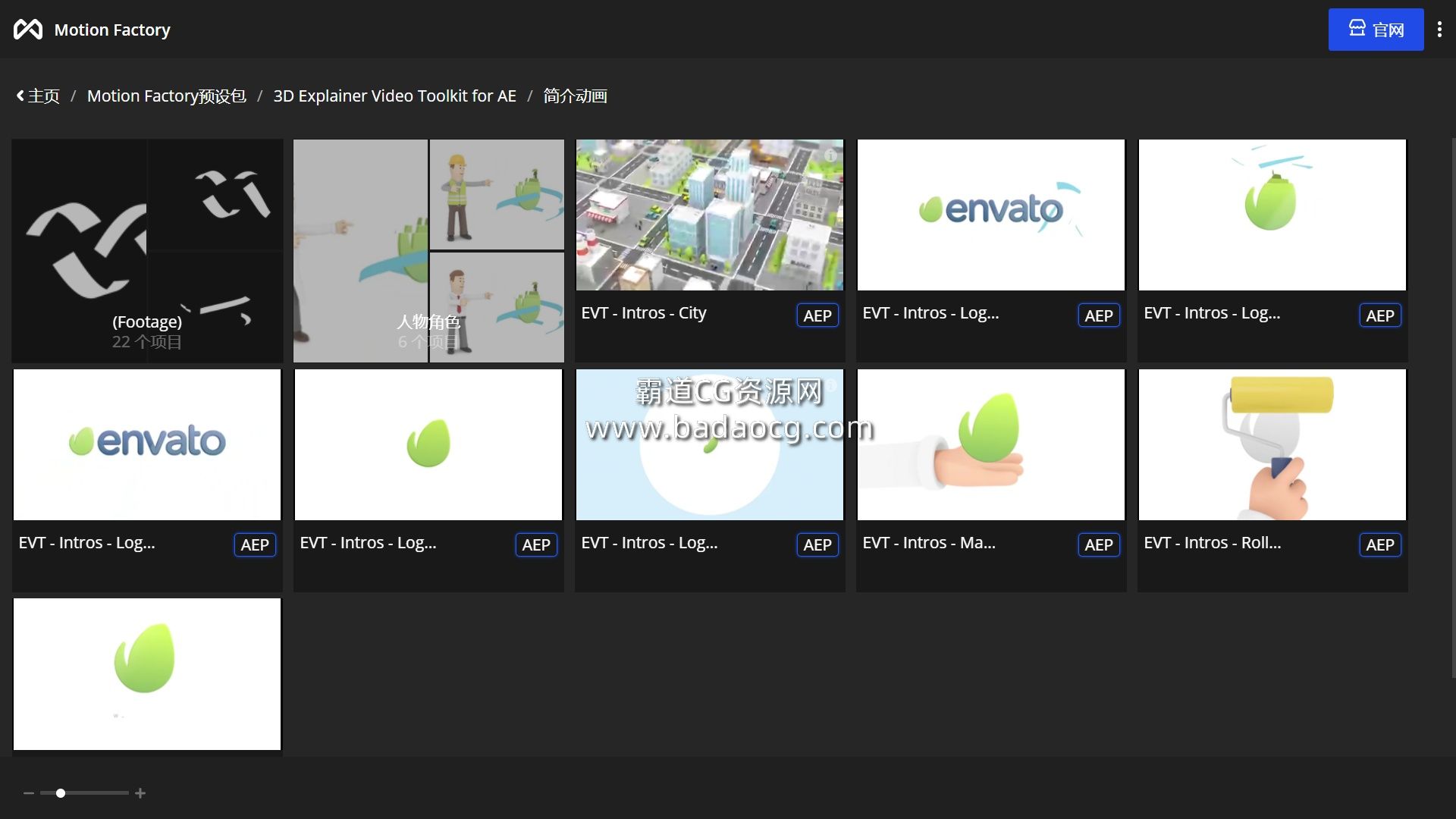Open the 人物角色 characters folder
The image size is (1456, 819).
tap(428, 250)
